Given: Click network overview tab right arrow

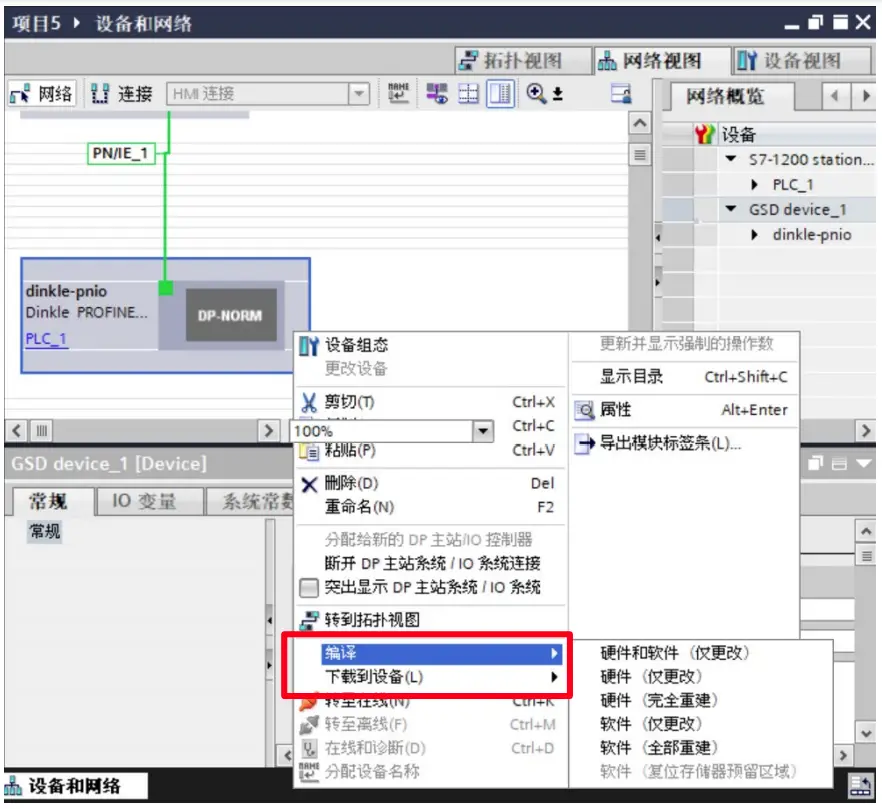Looking at the screenshot, I should click(x=865, y=96).
